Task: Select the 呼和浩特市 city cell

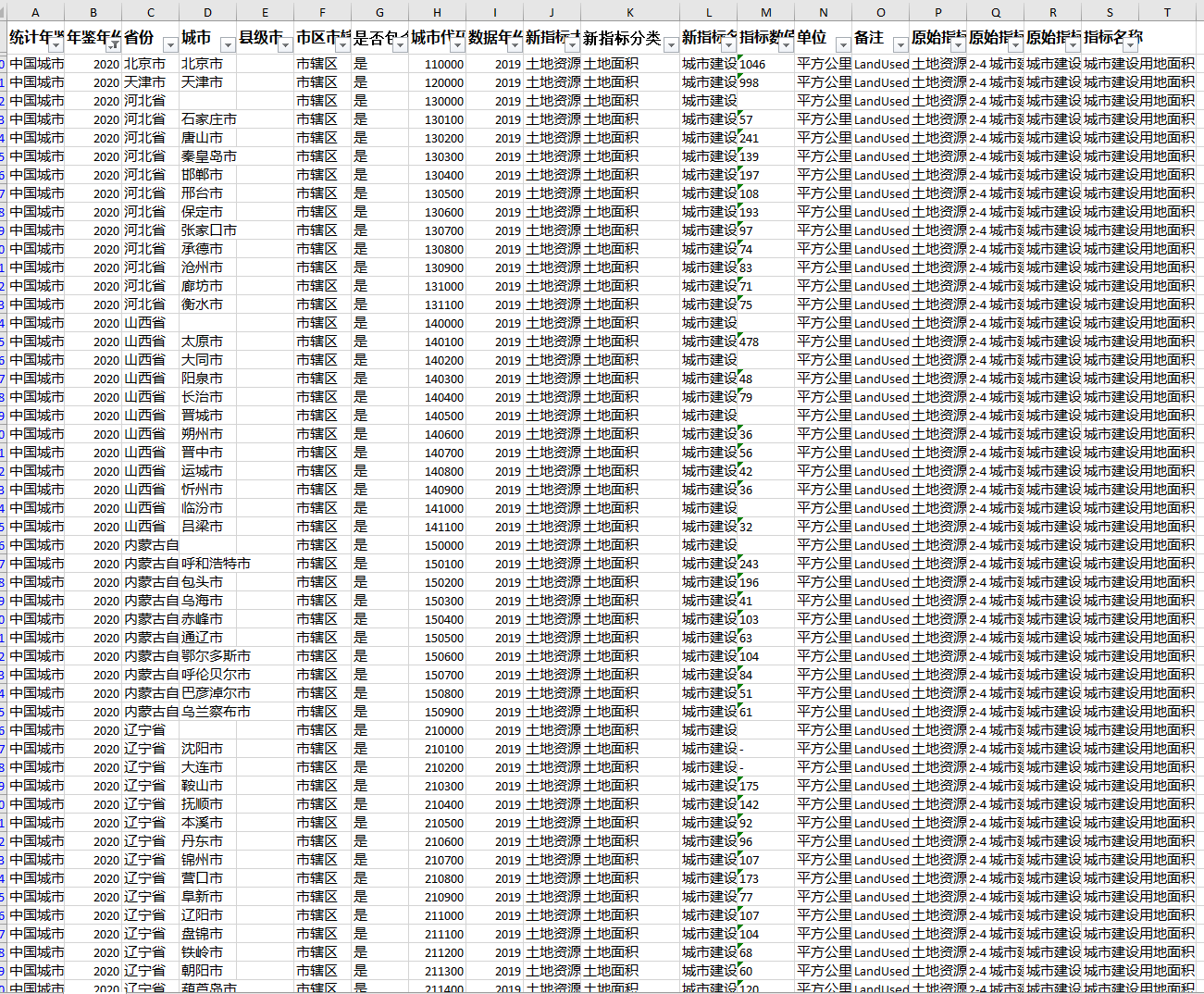Action: click(x=208, y=564)
